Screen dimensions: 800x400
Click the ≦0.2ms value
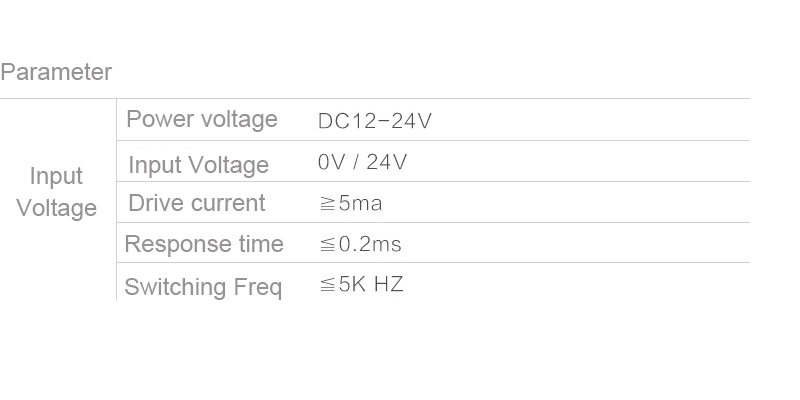click(x=360, y=244)
